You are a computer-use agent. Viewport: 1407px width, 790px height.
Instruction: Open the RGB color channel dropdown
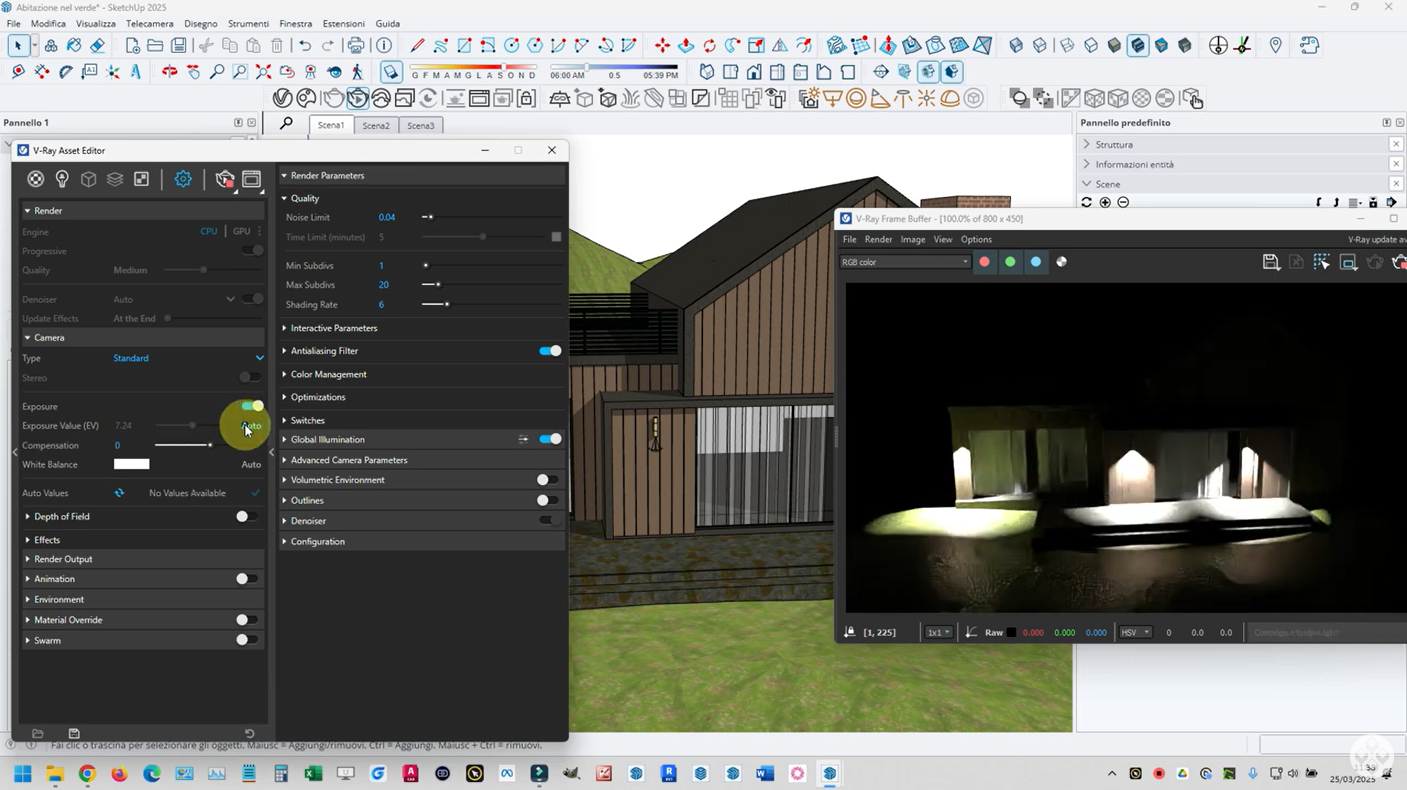point(905,262)
